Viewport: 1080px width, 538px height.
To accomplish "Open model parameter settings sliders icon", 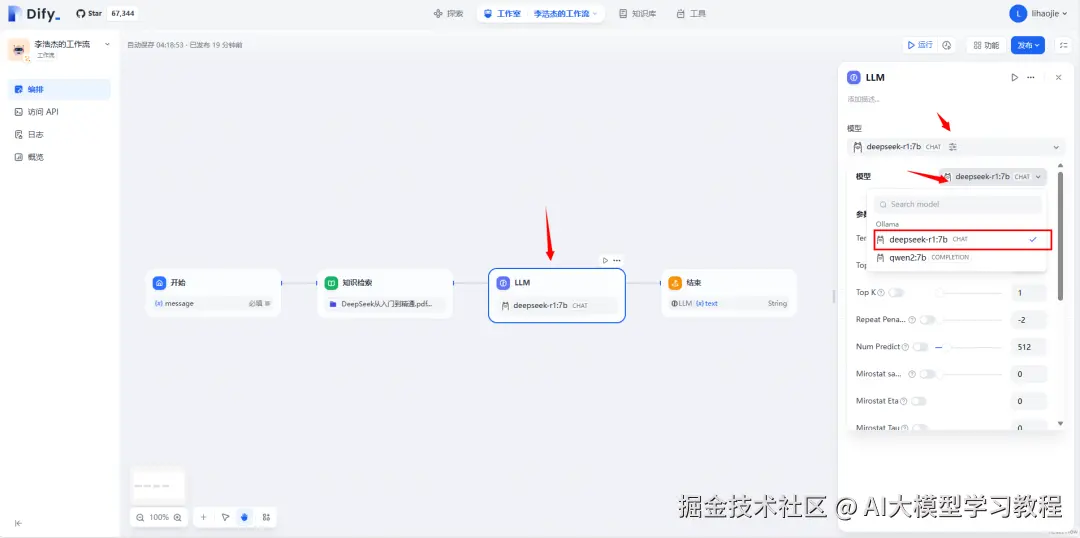I will (x=953, y=147).
